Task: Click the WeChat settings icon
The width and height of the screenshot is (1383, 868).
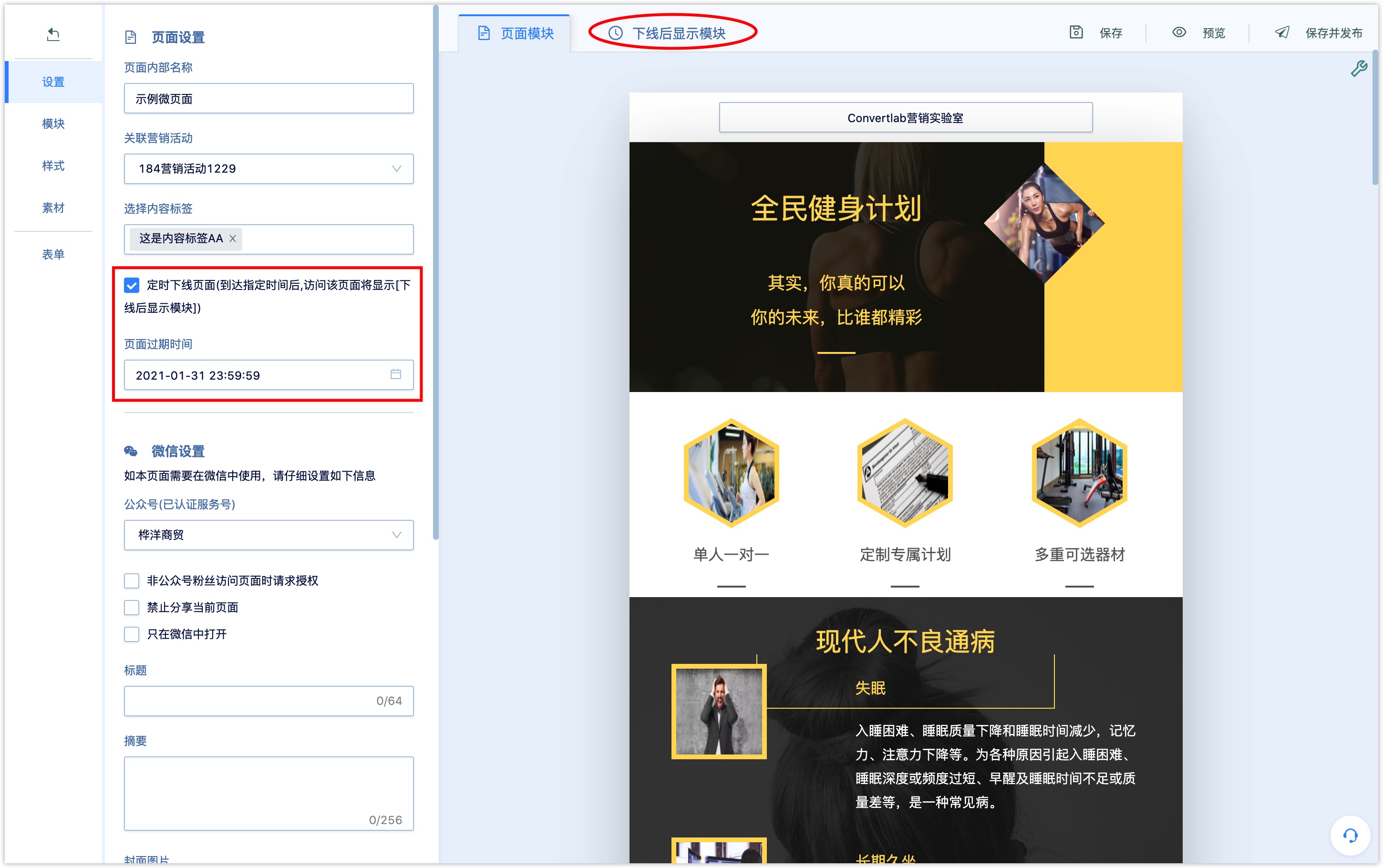Action: [x=131, y=451]
